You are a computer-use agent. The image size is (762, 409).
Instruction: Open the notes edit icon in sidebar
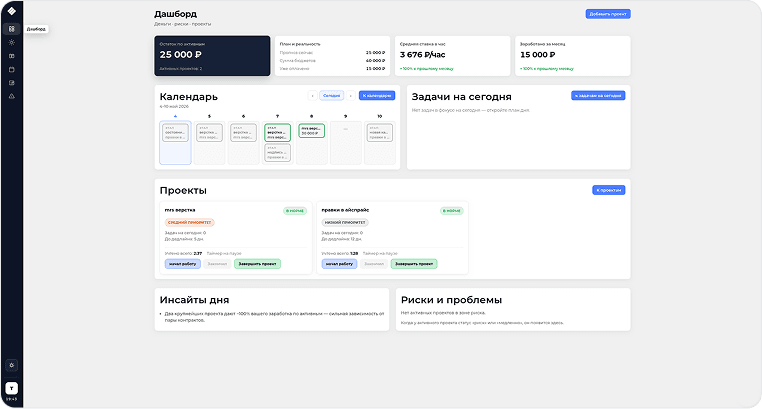(x=12, y=83)
